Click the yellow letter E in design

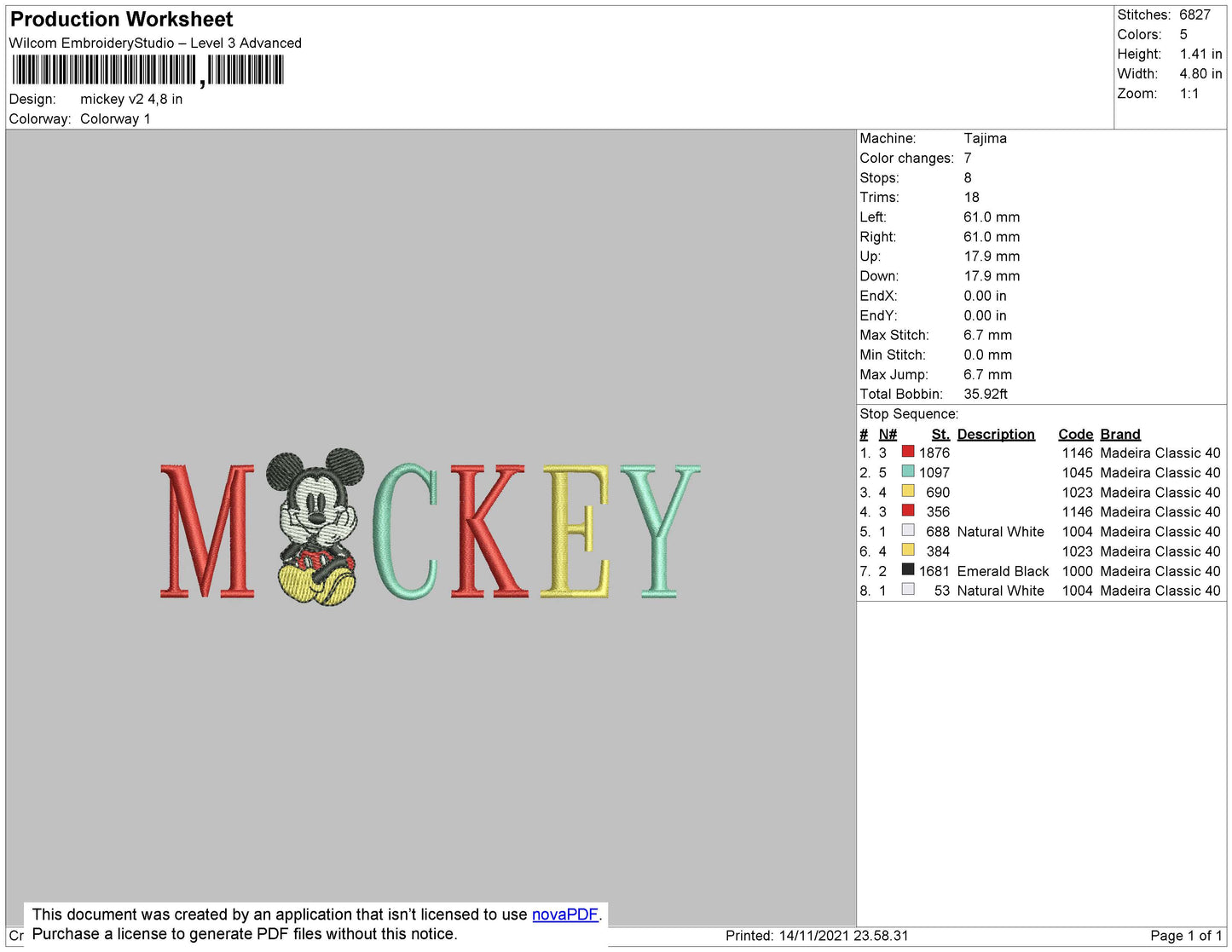(x=576, y=531)
